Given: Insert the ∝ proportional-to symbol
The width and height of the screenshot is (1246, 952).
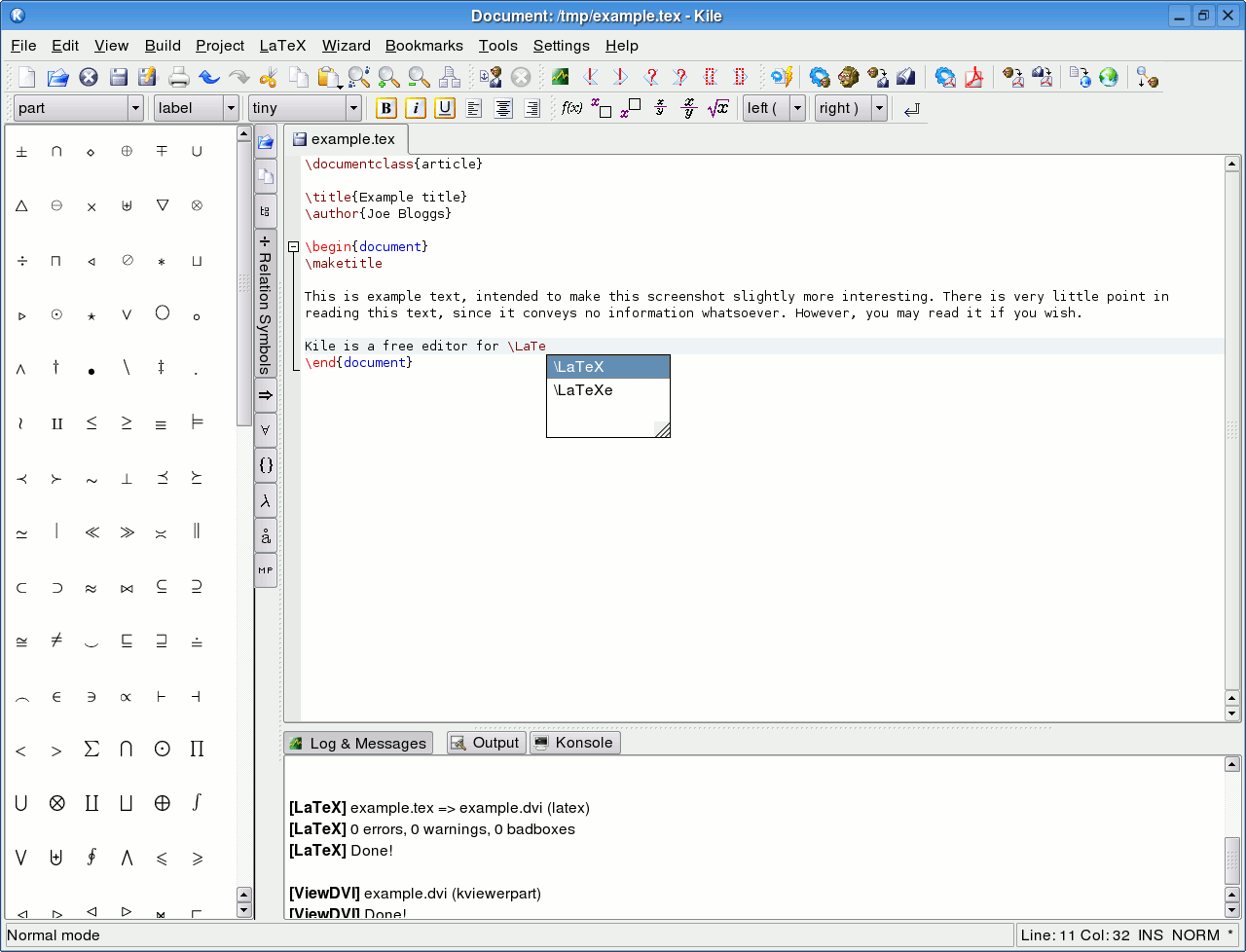Looking at the screenshot, I should point(127,697).
